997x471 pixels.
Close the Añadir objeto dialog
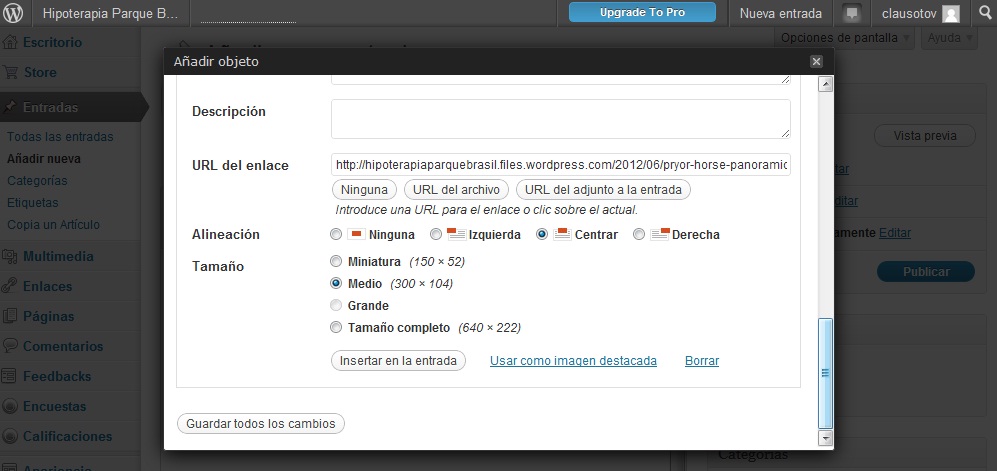(816, 62)
